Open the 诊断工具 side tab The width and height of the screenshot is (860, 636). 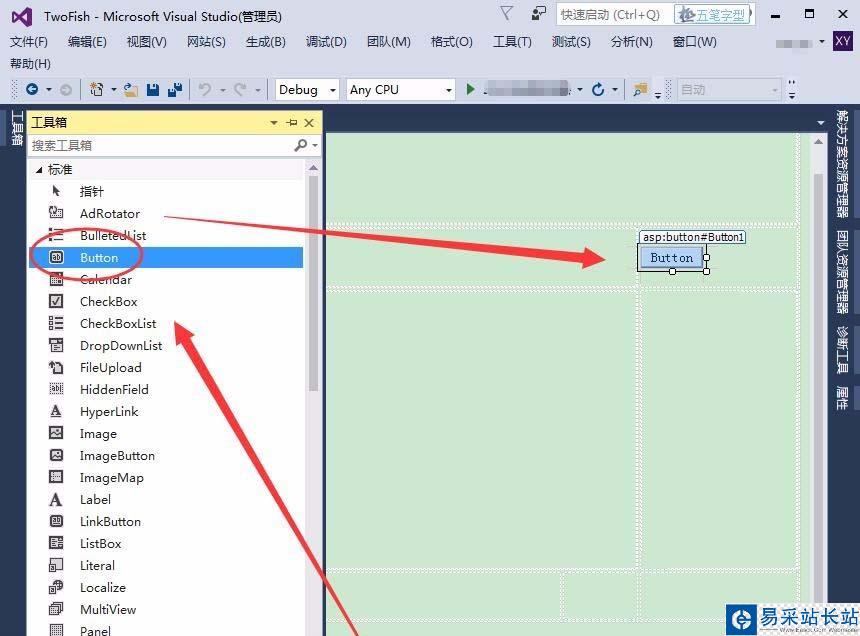[842, 349]
